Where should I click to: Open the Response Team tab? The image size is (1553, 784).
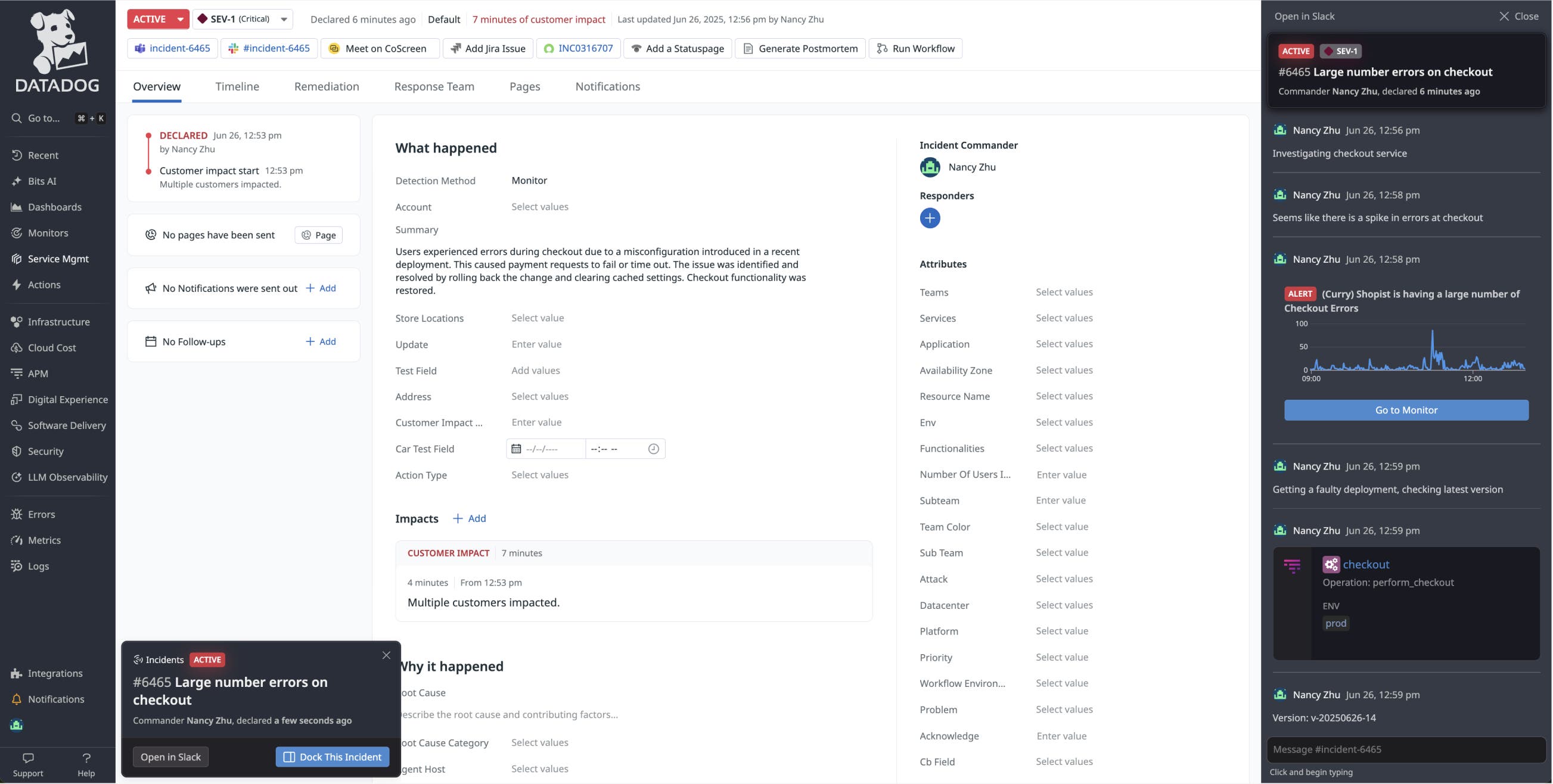pyautogui.click(x=434, y=86)
